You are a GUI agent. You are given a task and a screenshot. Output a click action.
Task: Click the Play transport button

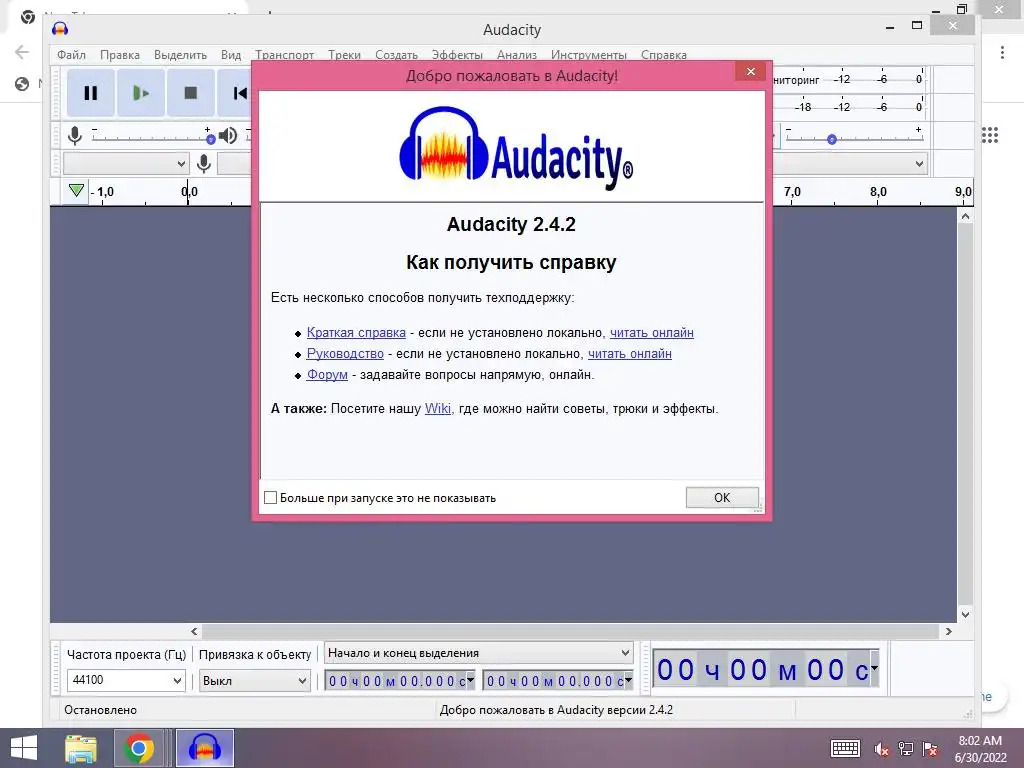click(141, 93)
